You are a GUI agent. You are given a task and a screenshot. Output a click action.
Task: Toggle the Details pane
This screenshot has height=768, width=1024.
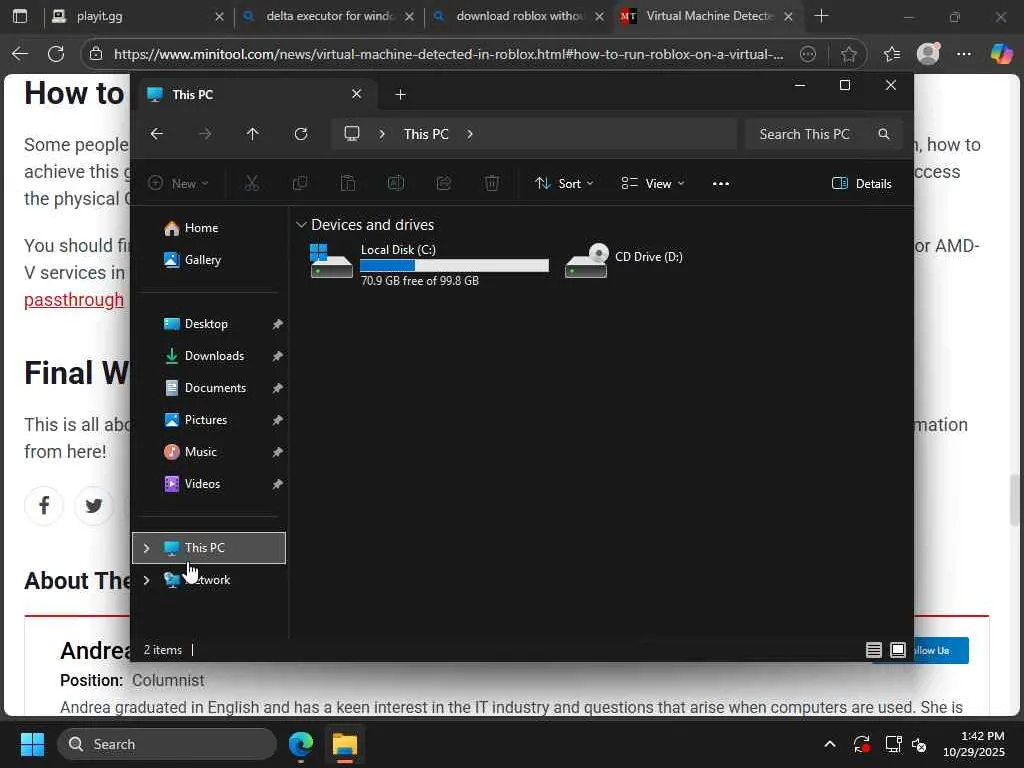coord(861,184)
